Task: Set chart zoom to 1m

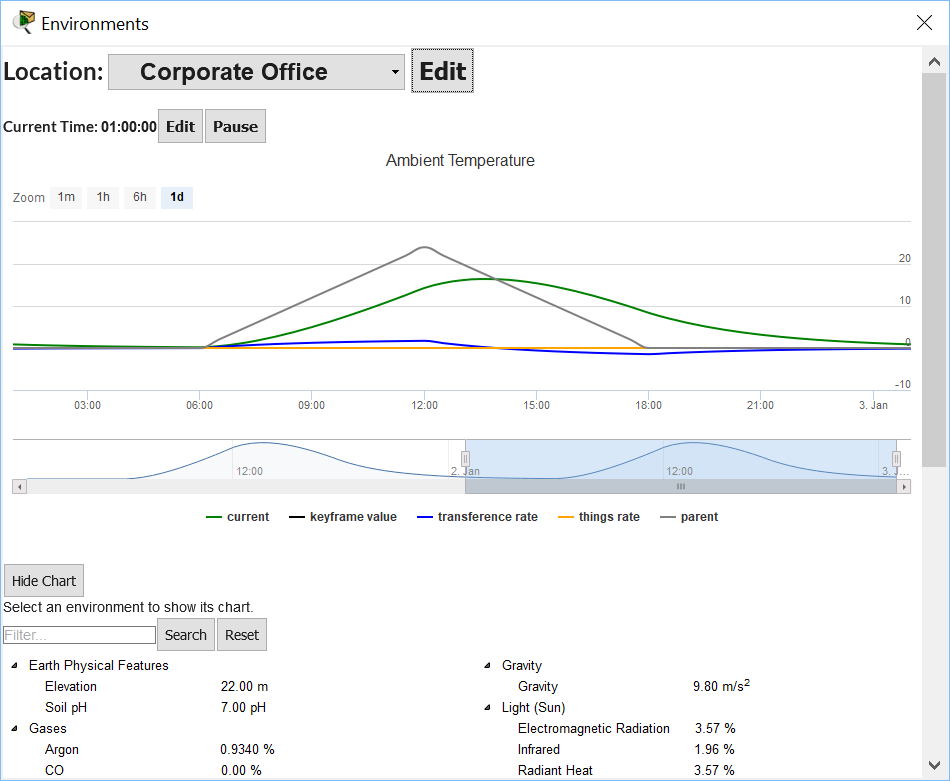Action: [66, 197]
